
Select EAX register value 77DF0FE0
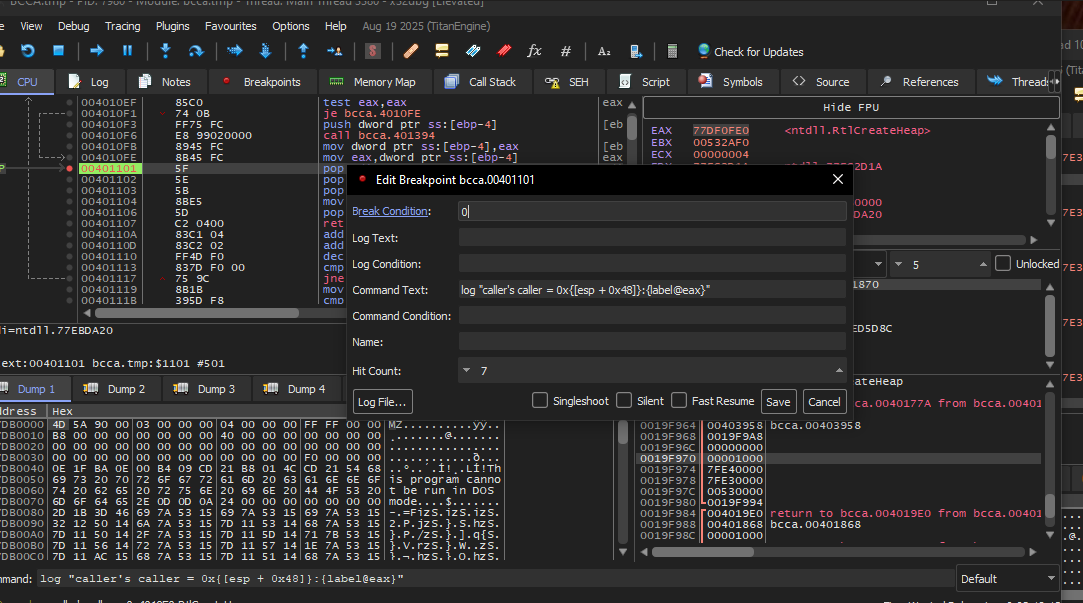(720, 131)
